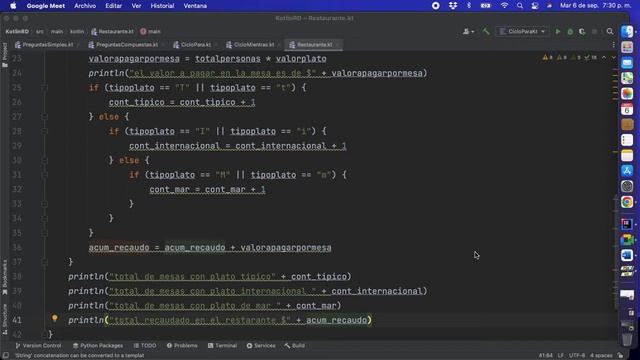Open the CicloParaKt run configuration dropdown
This screenshot has height=360, width=640.
[x=522, y=31]
